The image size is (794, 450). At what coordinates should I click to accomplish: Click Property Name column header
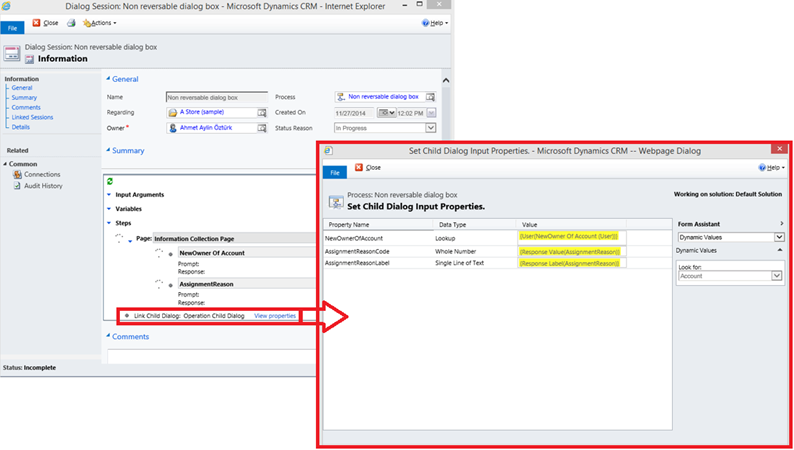(x=349, y=225)
